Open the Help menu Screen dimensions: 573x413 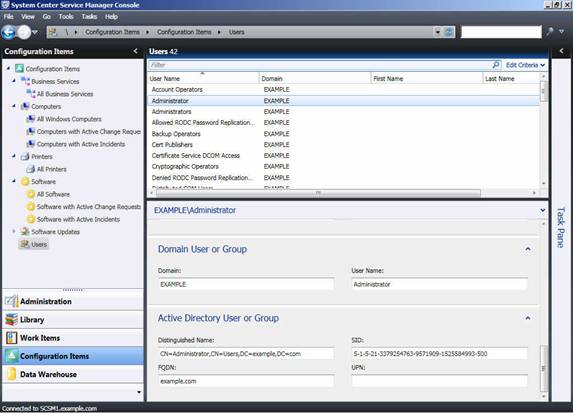pos(111,16)
